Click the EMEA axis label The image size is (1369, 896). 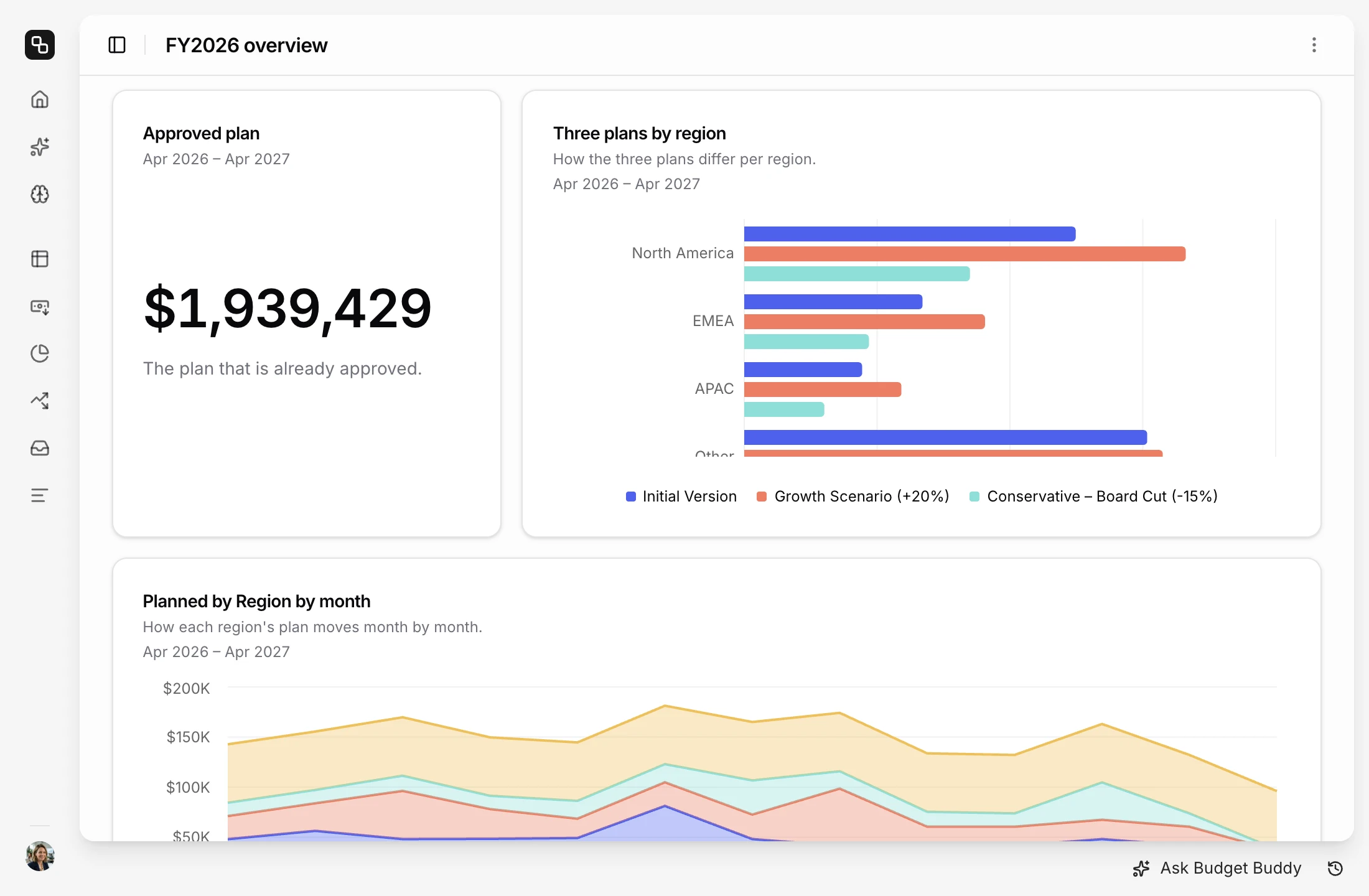coord(713,321)
